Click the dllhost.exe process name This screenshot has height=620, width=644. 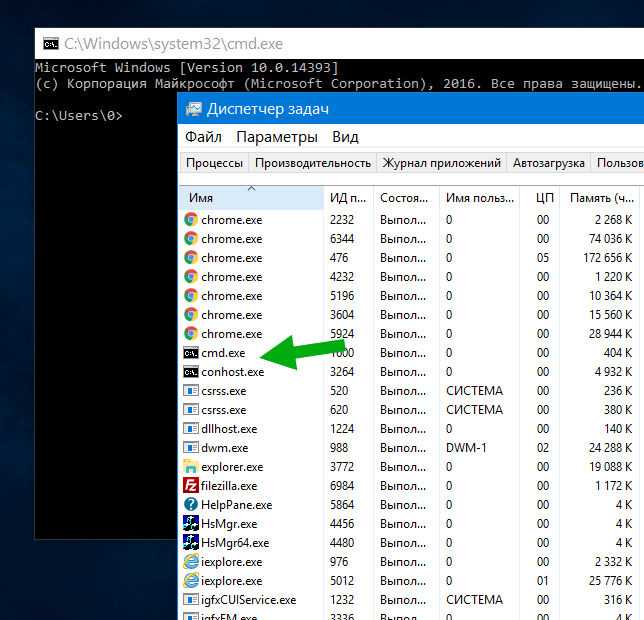pos(229,429)
